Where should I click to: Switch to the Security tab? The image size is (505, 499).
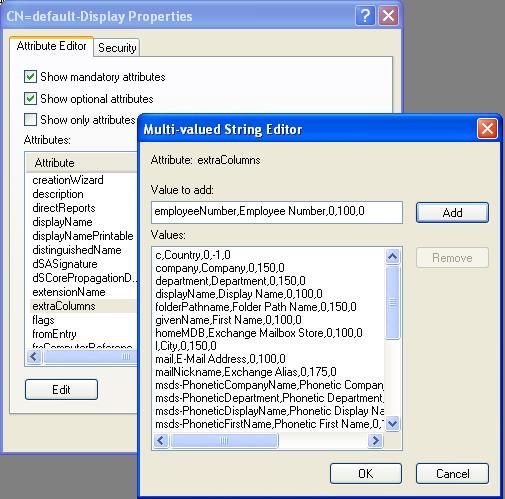(x=117, y=48)
